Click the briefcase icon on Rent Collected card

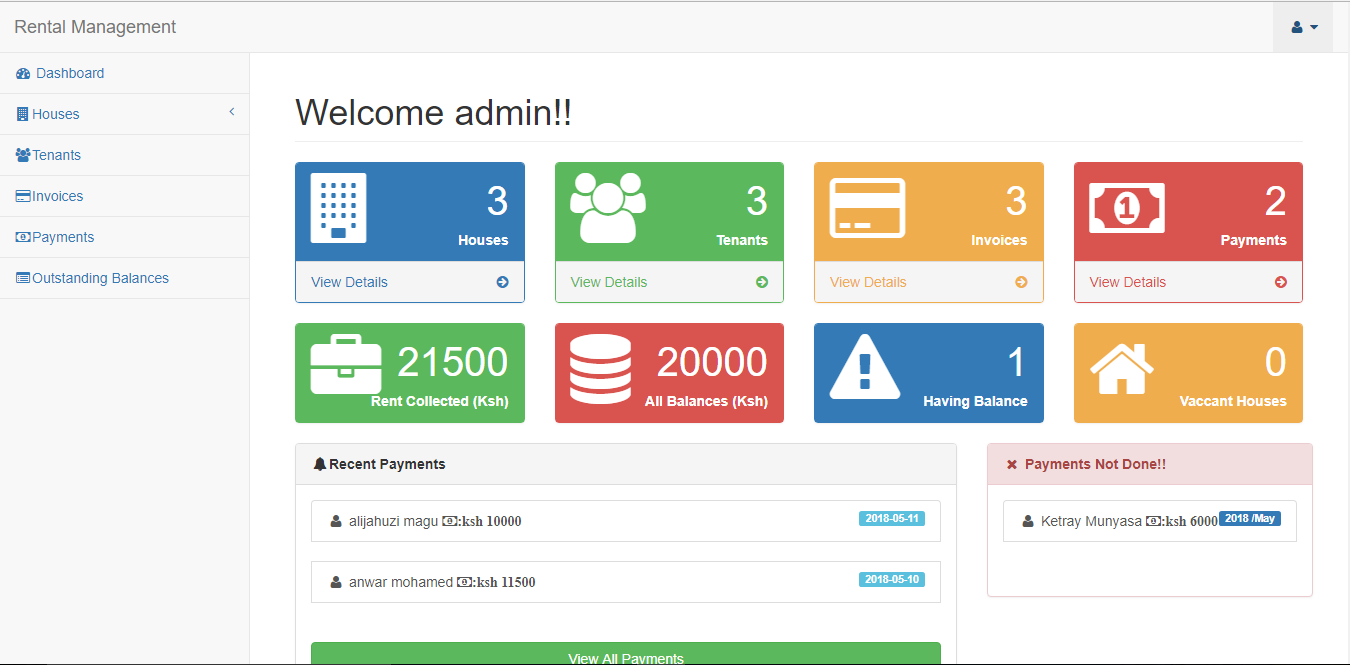coord(345,365)
